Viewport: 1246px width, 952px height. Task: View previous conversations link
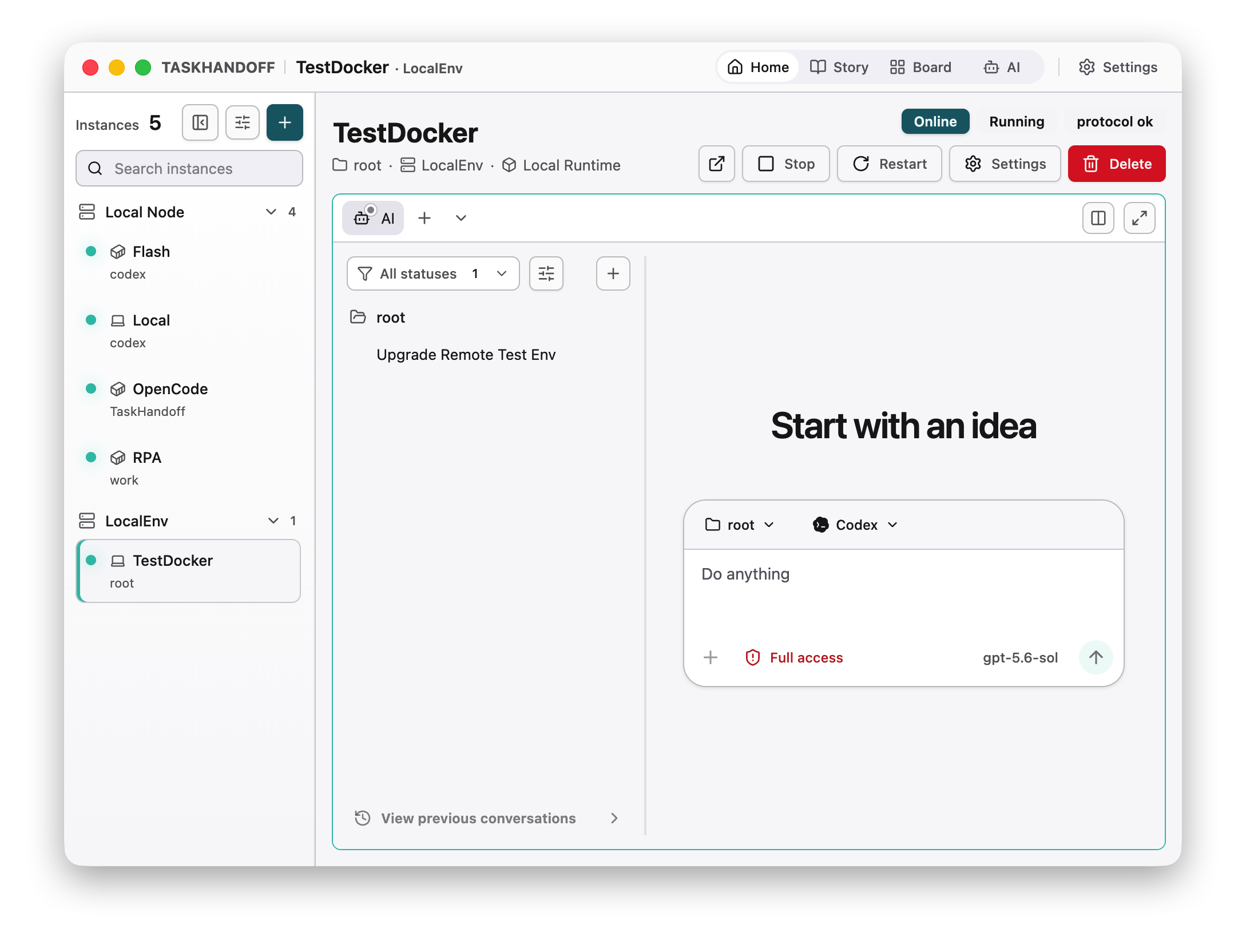pyautogui.click(x=486, y=818)
